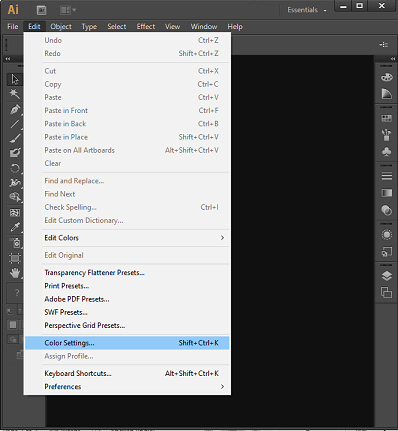This screenshot has width=398, height=431.
Task: Open the Artboards panel icon
Action: tap(387, 293)
